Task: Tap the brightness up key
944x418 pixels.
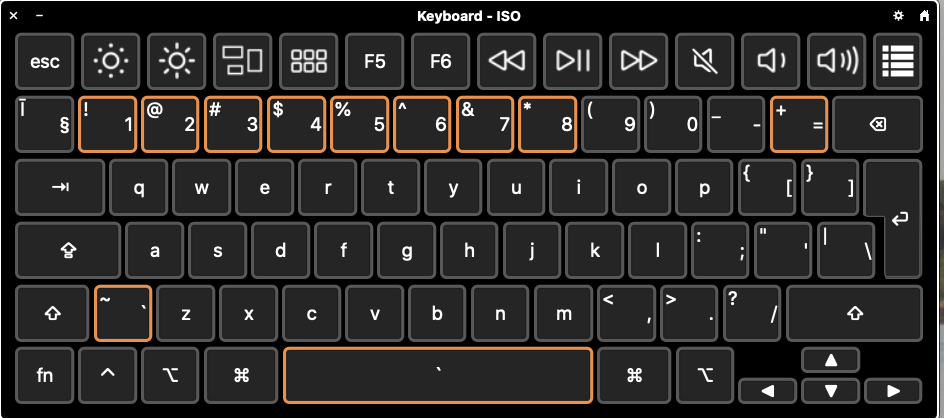Action: pyautogui.click(x=176, y=61)
